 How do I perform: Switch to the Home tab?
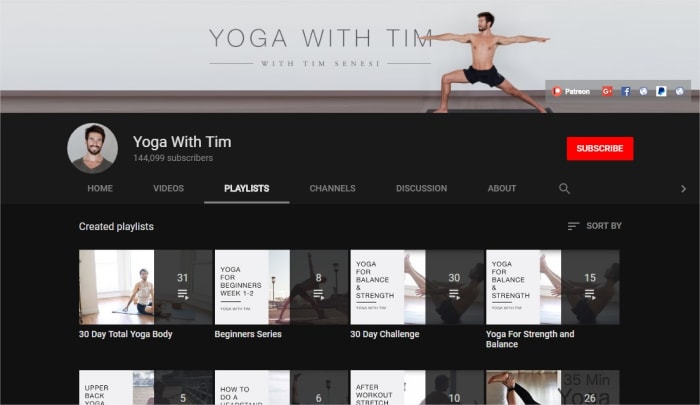[100, 188]
